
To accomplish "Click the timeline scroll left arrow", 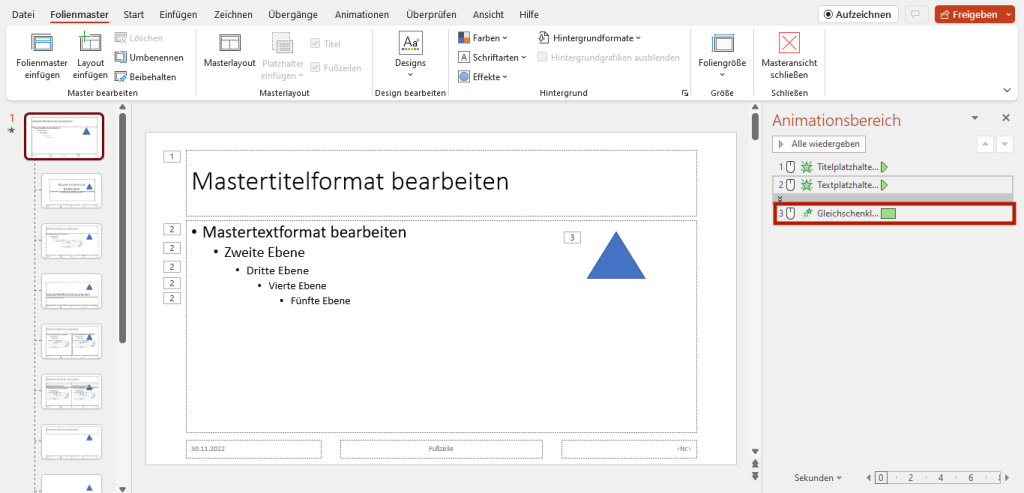I will (869, 478).
